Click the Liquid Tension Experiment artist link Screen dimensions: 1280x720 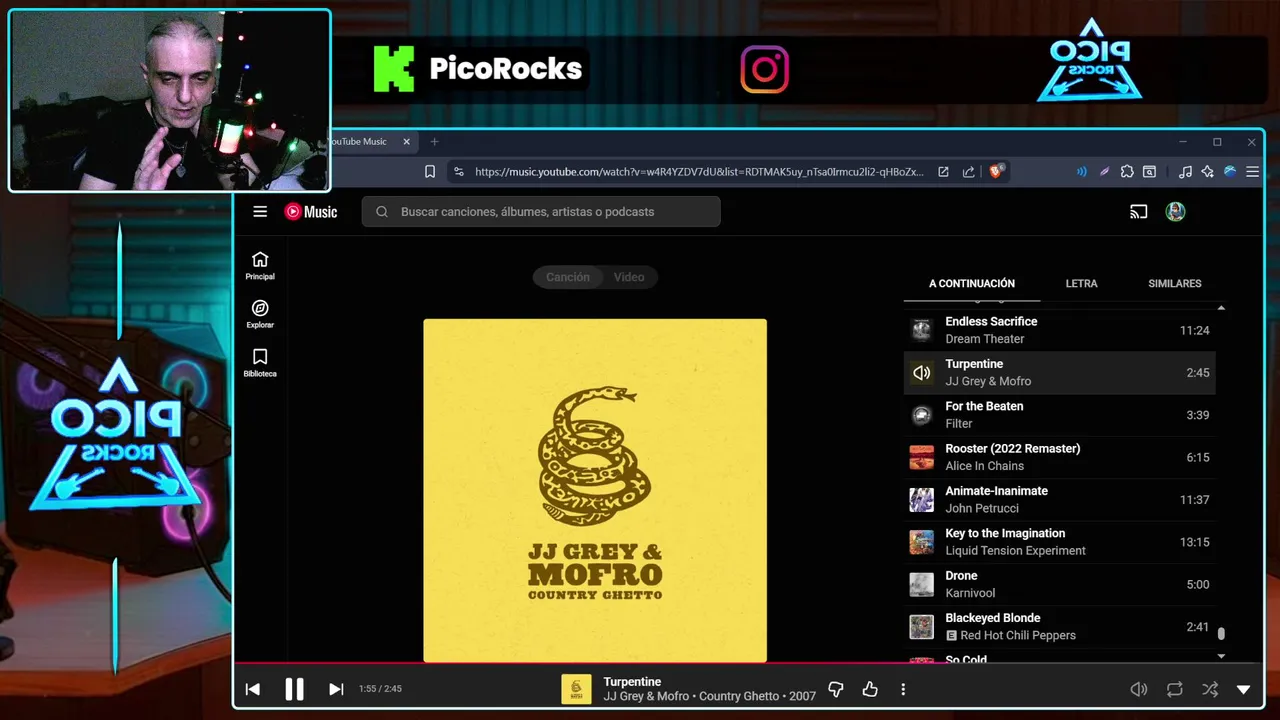click(x=1015, y=551)
